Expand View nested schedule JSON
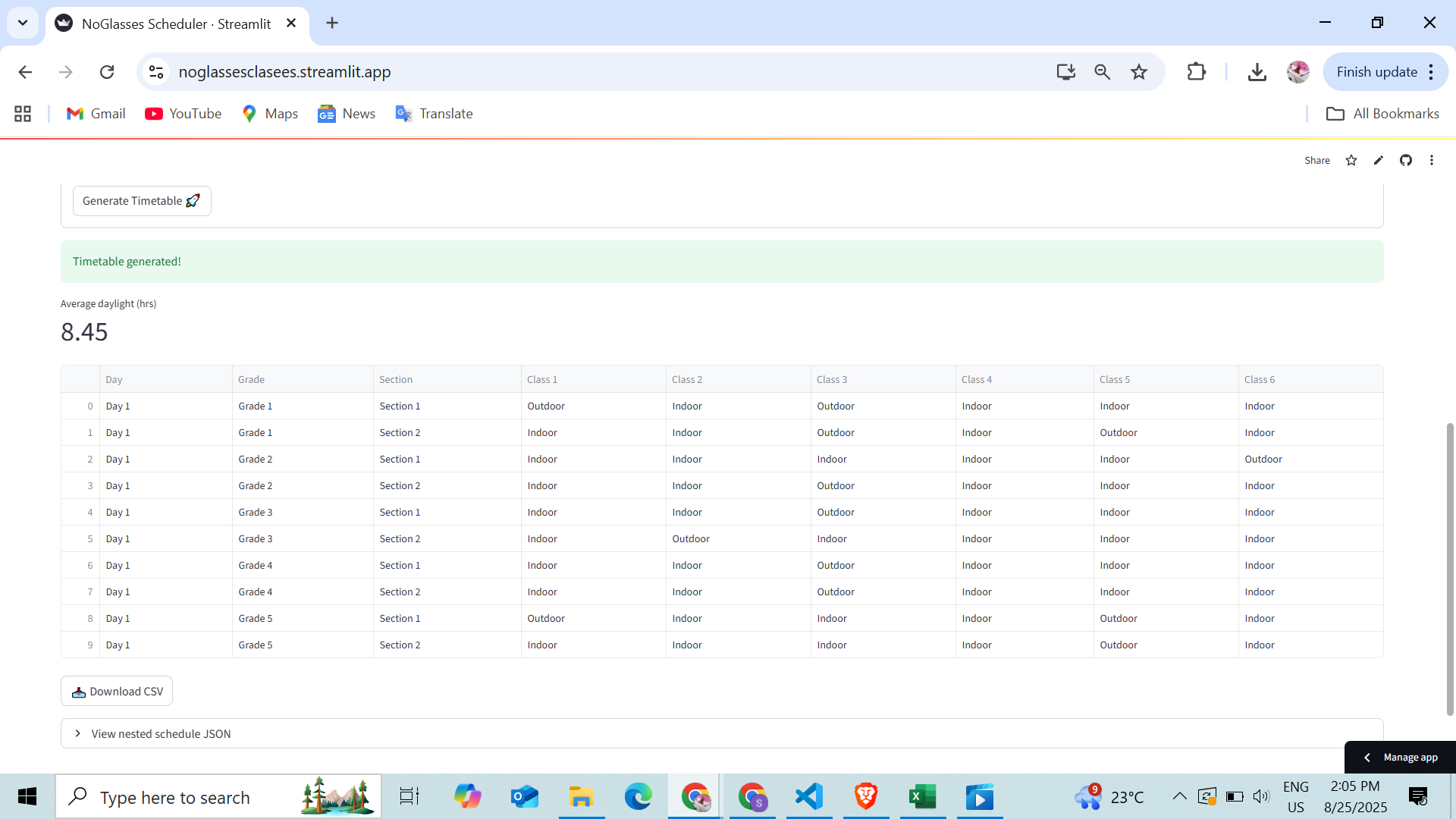The width and height of the screenshot is (1456, 819). [160, 733]
